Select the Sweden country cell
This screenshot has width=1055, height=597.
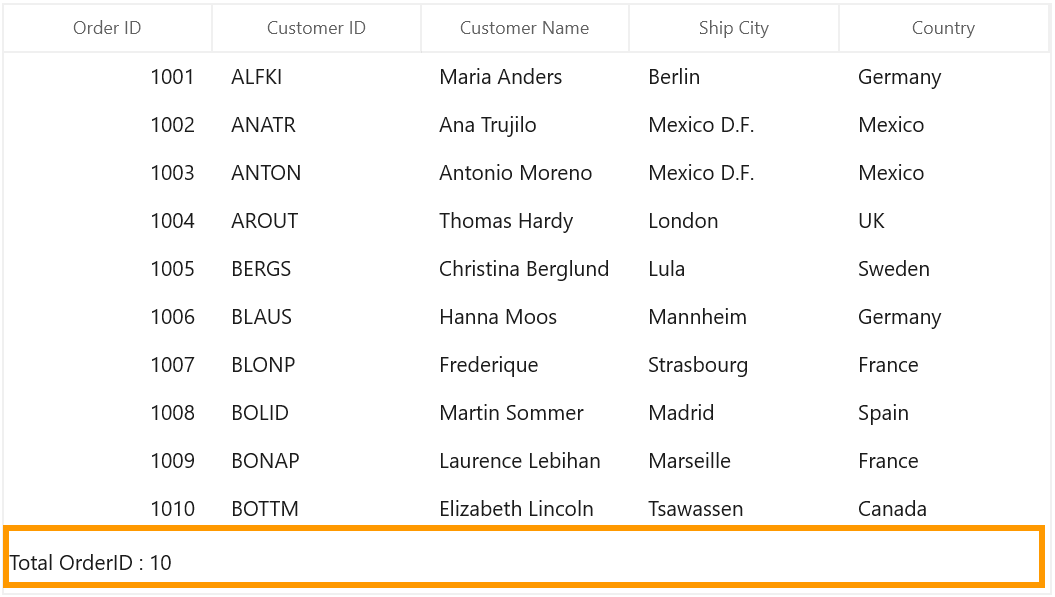[943, 269]
